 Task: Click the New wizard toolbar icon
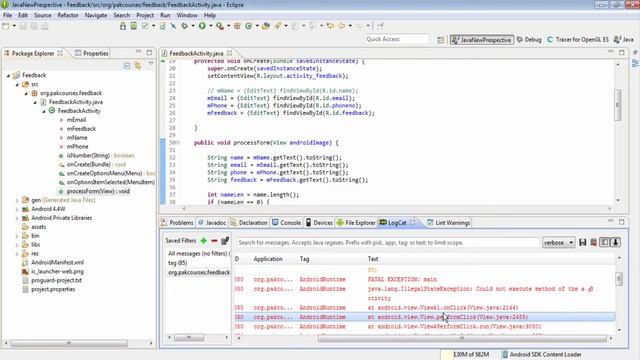pyautogui.click(x=6, y=26)
